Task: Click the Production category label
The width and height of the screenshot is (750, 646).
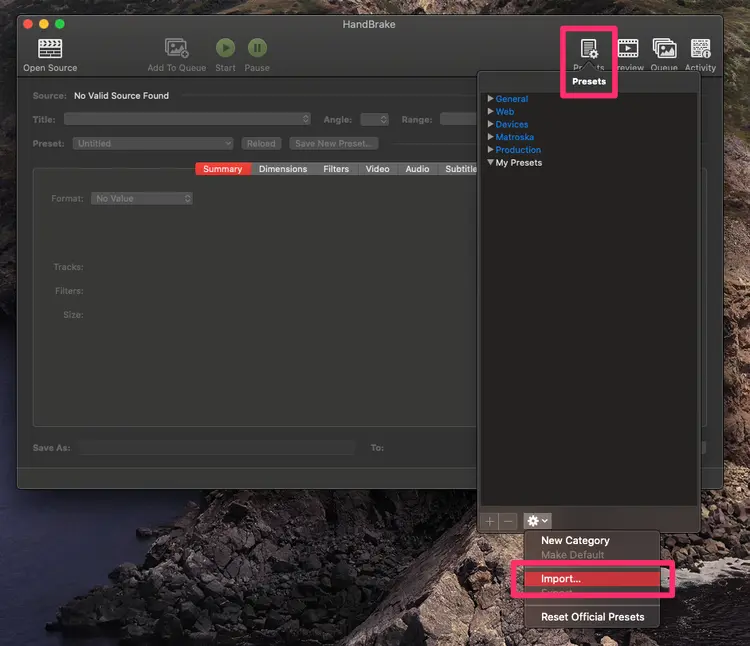Action: click(518, 150)
